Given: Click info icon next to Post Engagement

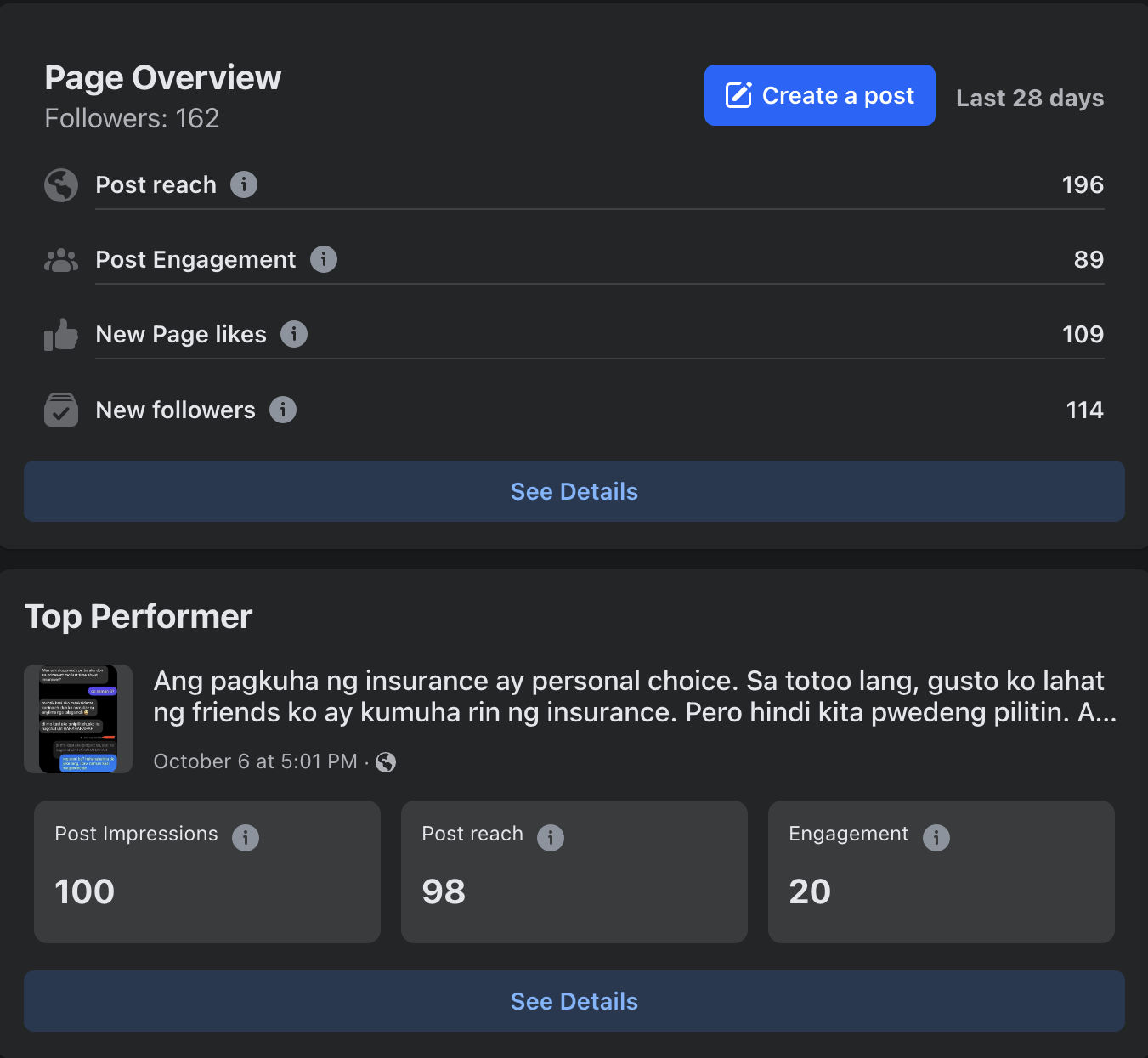Looking at the screenshot, I should tap(324, 259).
